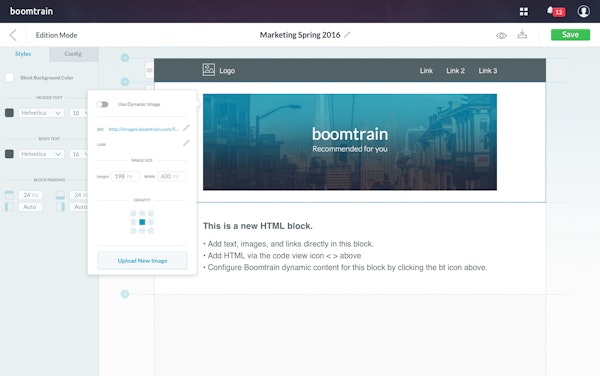600x376 pixels.
Task: Select the bottom-left gravity cell
Action: (x=133, y=231)
